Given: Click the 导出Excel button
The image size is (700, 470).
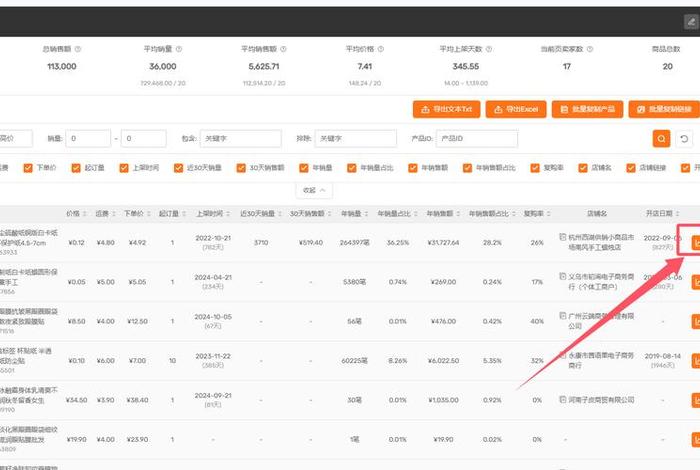Looking at the screenshot, I should click(x=517, y=108).
